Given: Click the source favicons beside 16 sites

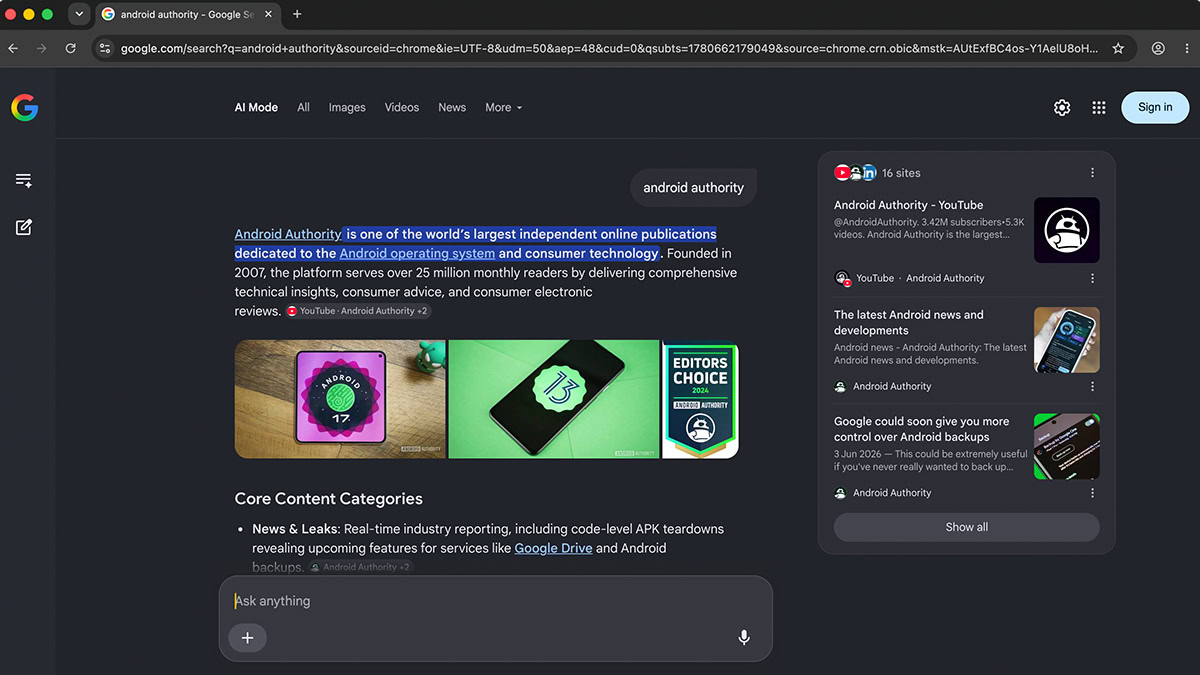Looking at the screenshot, I should point(855,173).
